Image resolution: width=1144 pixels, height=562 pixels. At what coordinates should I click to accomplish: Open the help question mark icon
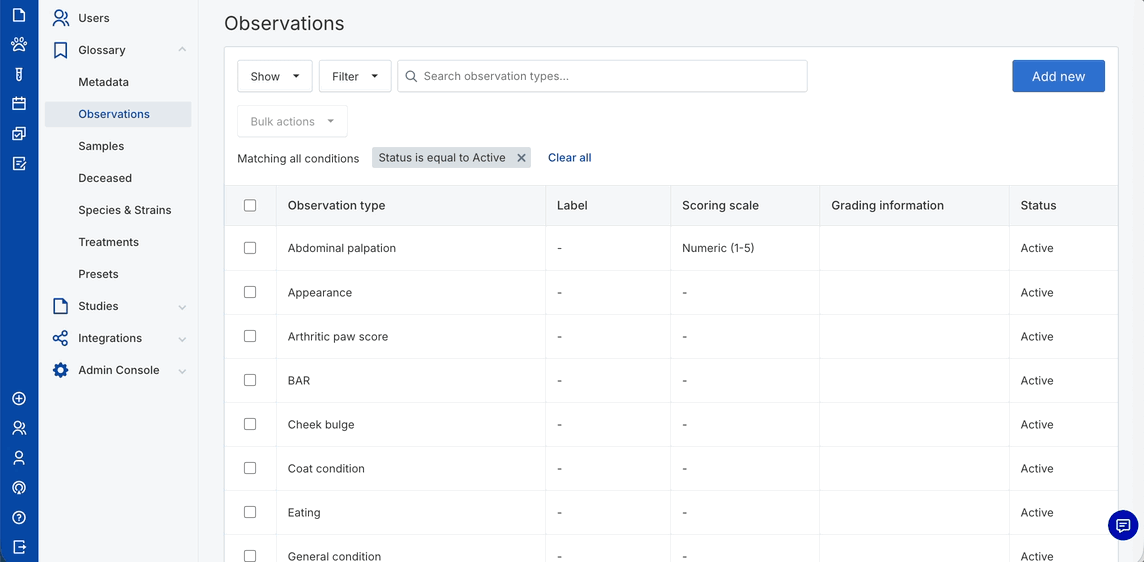point(19,518)
